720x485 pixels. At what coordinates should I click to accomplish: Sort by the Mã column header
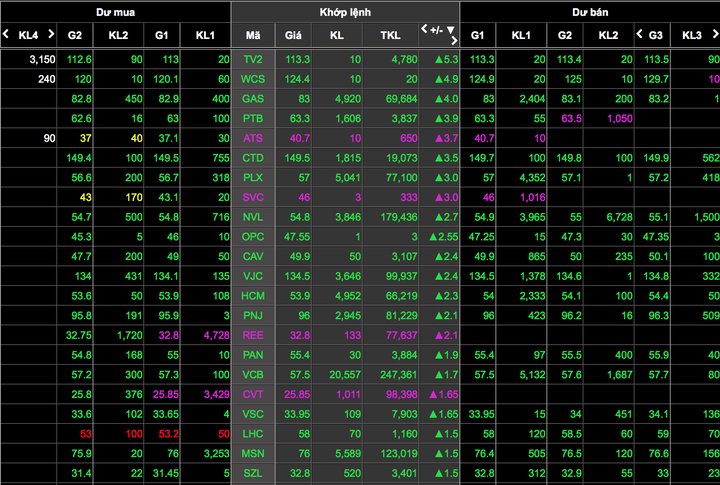(x=253, y=35)
